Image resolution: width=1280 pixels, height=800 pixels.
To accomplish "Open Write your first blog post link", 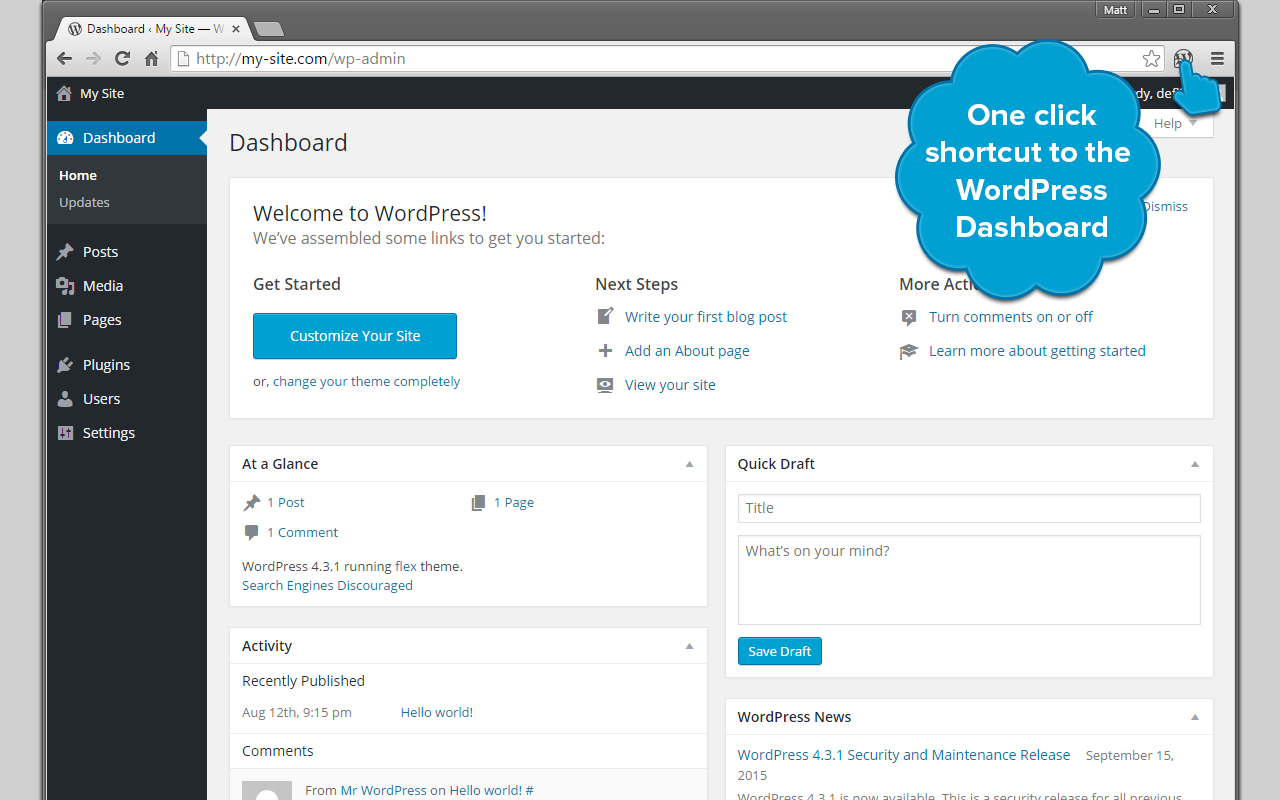I will [706, 317].
